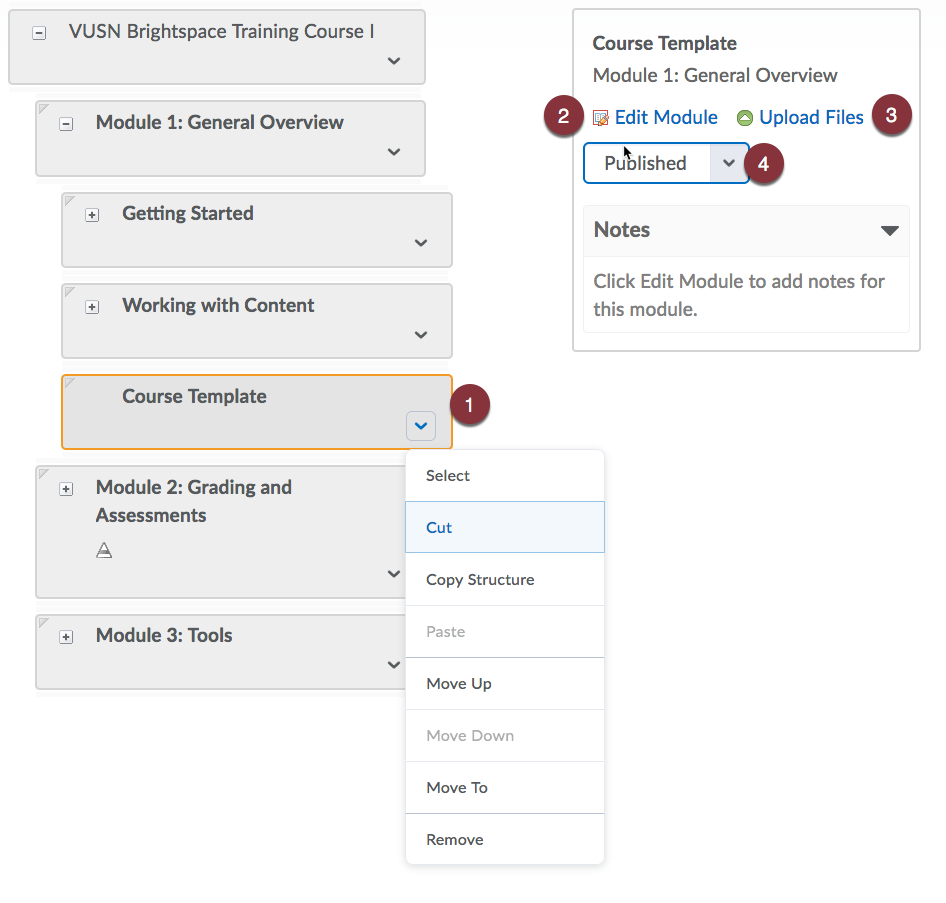This screenshot has height=903, width=946.
Task: Click the Upload Files link
Action: 811,117
